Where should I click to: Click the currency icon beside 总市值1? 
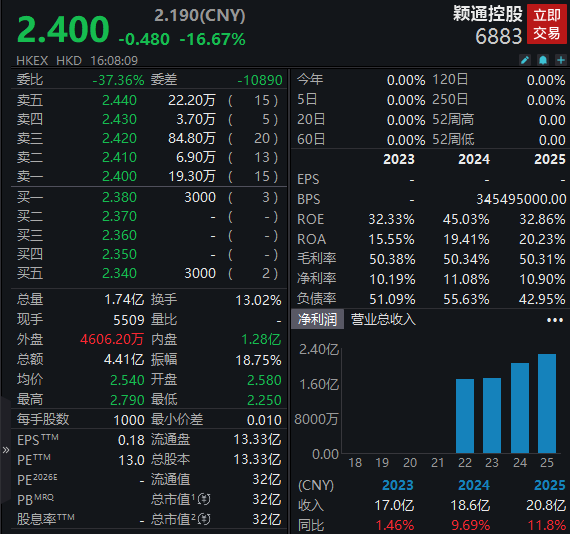click(204, 499)
